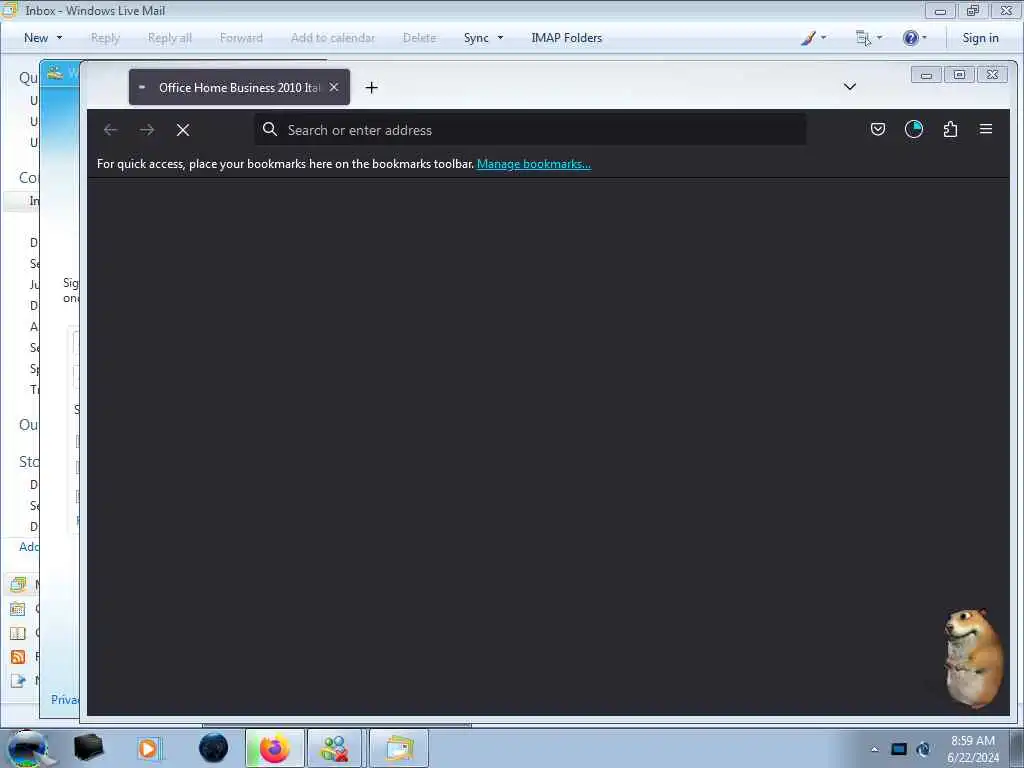Click Reply all in the Live Mail toolbar
The width and height of the screenshot is (1024, 768).
pyautogui.click(x=170, y=38)
